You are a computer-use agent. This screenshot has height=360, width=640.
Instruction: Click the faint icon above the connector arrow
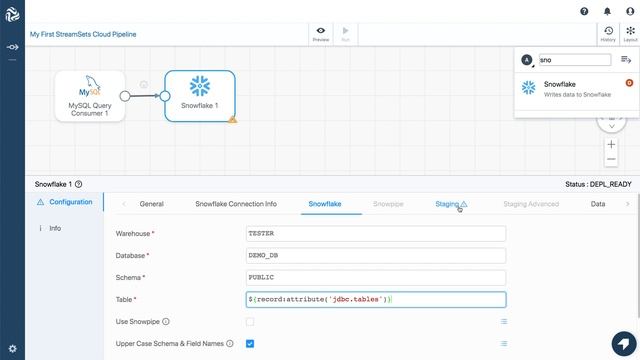(x=144, y=84)
